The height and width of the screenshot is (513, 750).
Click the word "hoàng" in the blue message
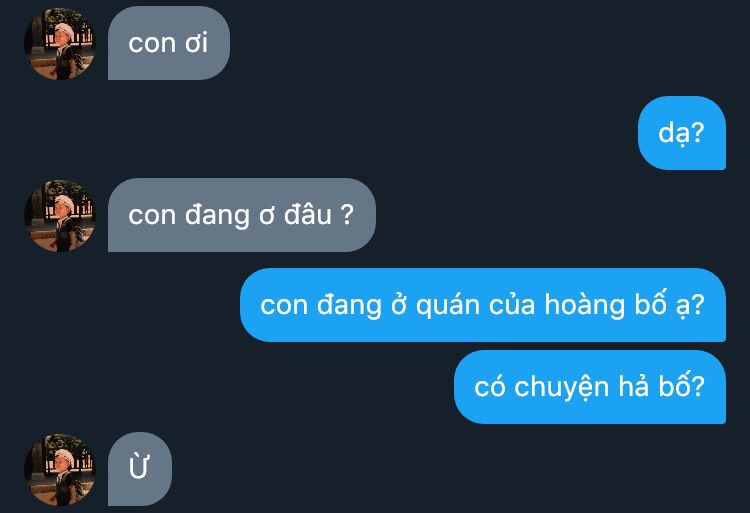point(585,306)
